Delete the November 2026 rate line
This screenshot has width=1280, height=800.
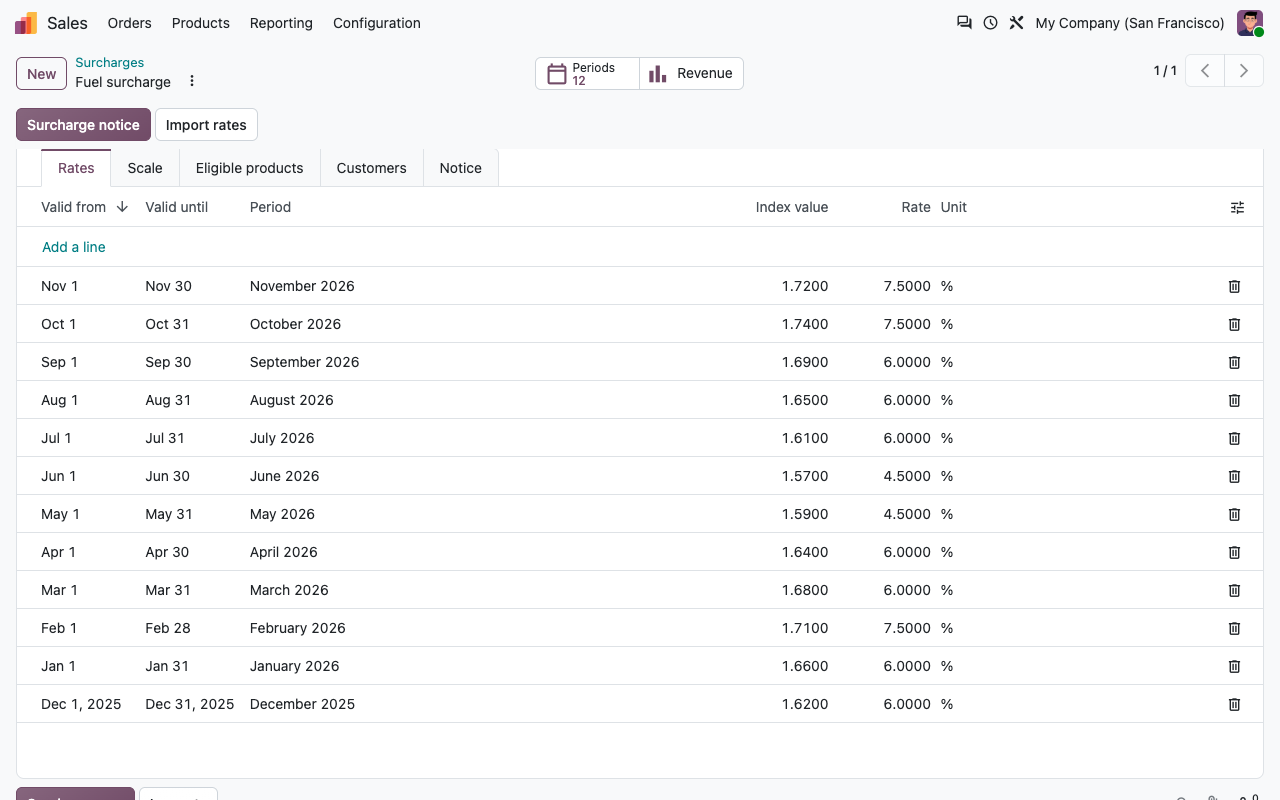1234,286
